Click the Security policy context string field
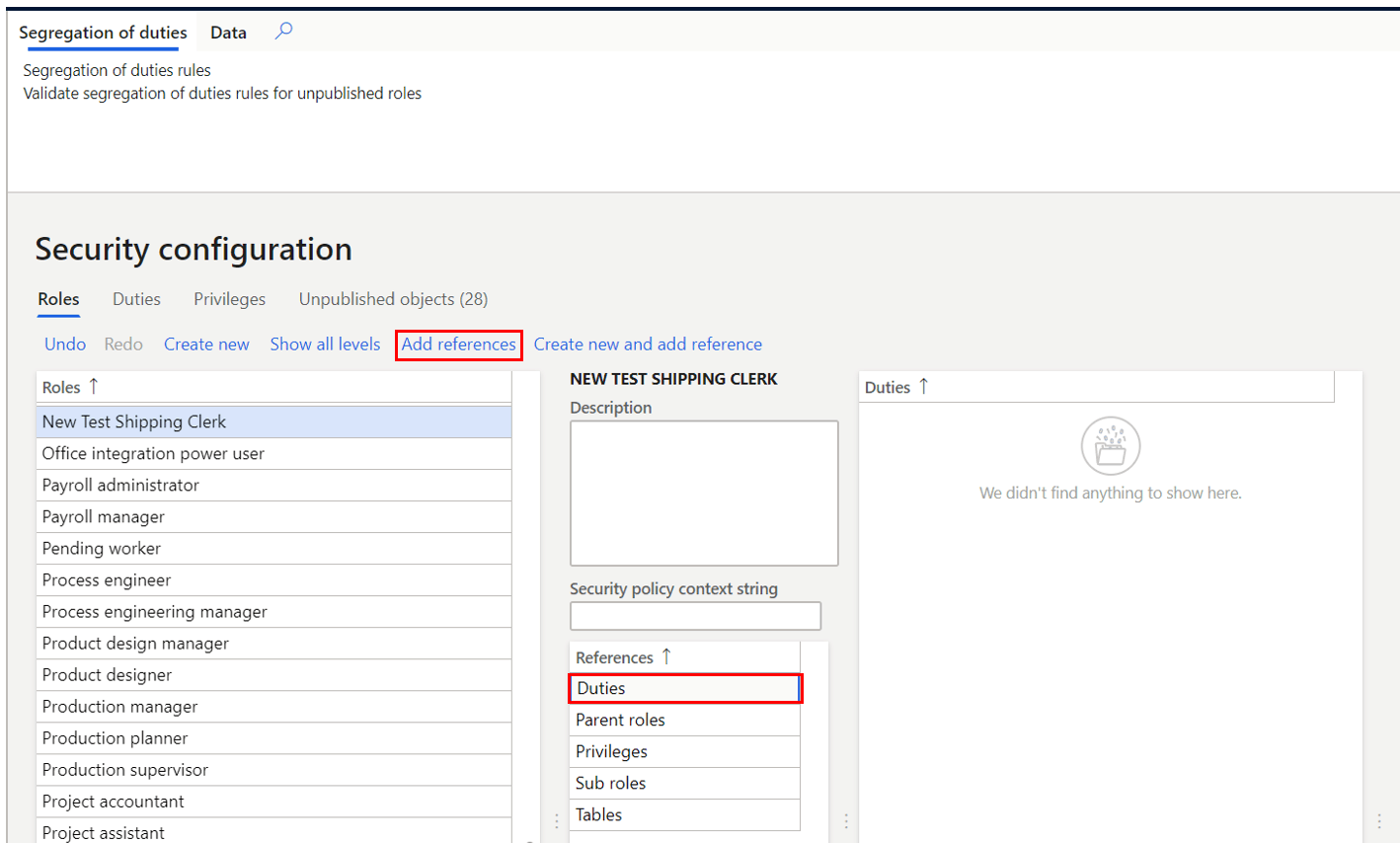Image resolution: width=1400 pixels, height=843 pixels. pos(695,615)
